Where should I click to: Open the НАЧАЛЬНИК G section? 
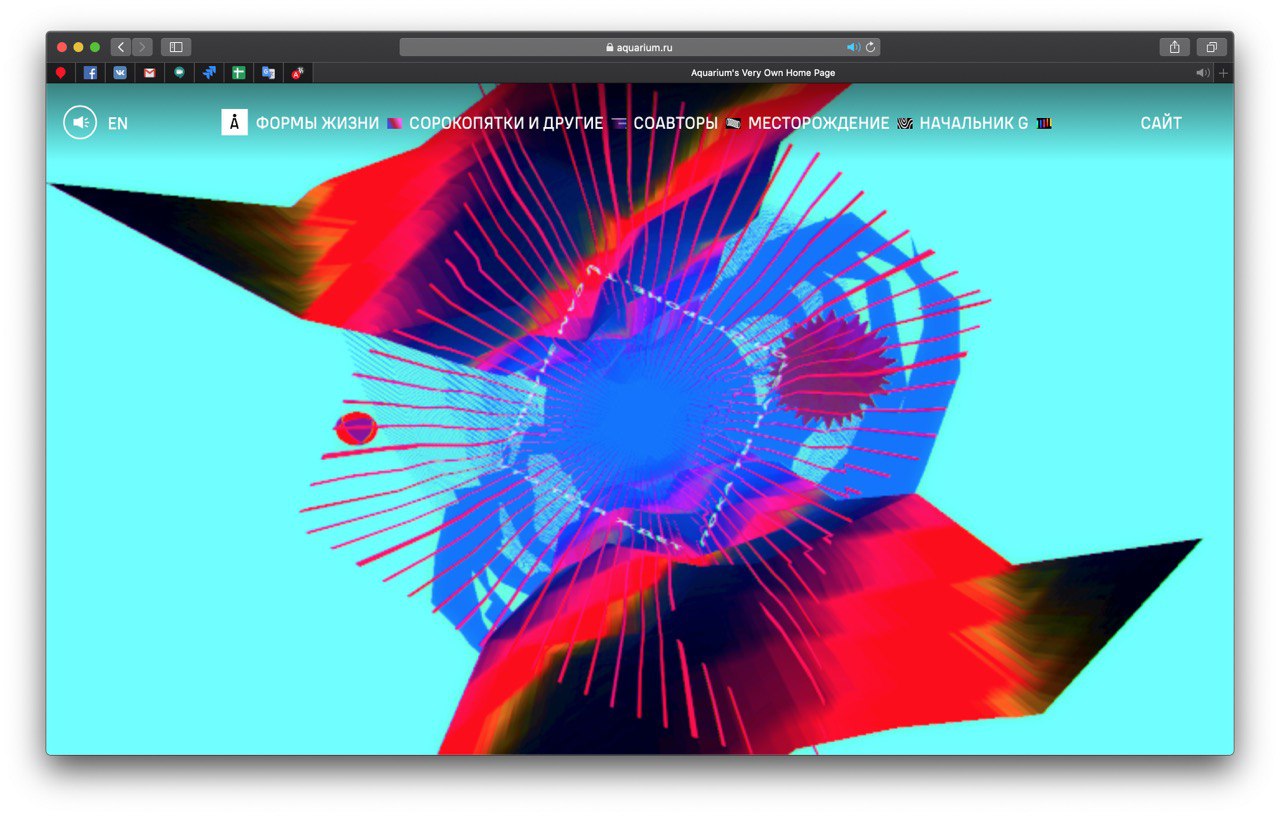974,124
